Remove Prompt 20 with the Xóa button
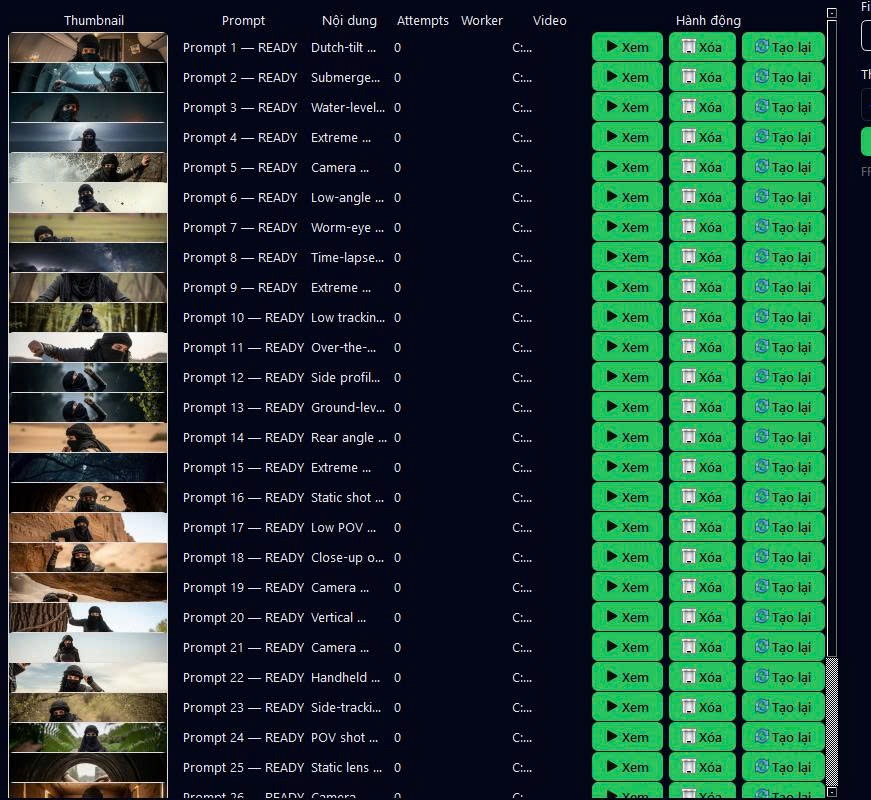 [x=701, y=617]
